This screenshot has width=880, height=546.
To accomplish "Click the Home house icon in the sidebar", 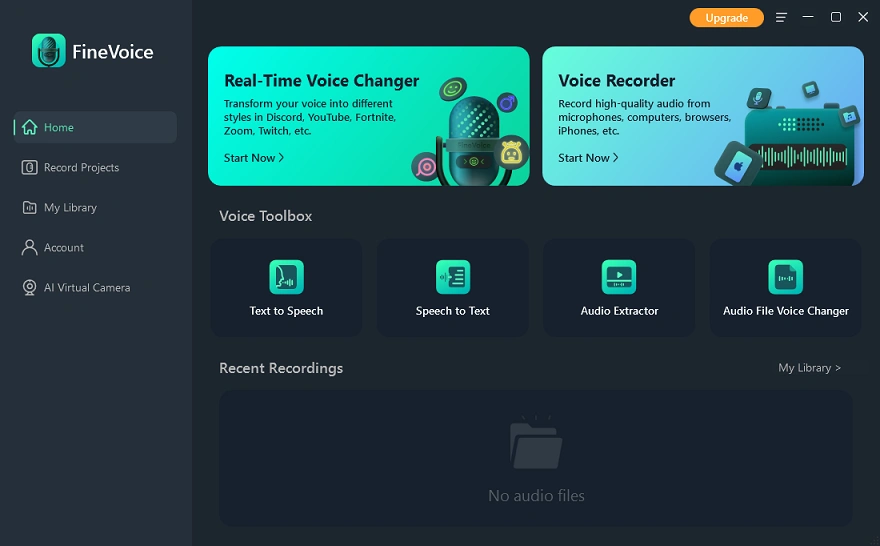I will click(29, 127).
